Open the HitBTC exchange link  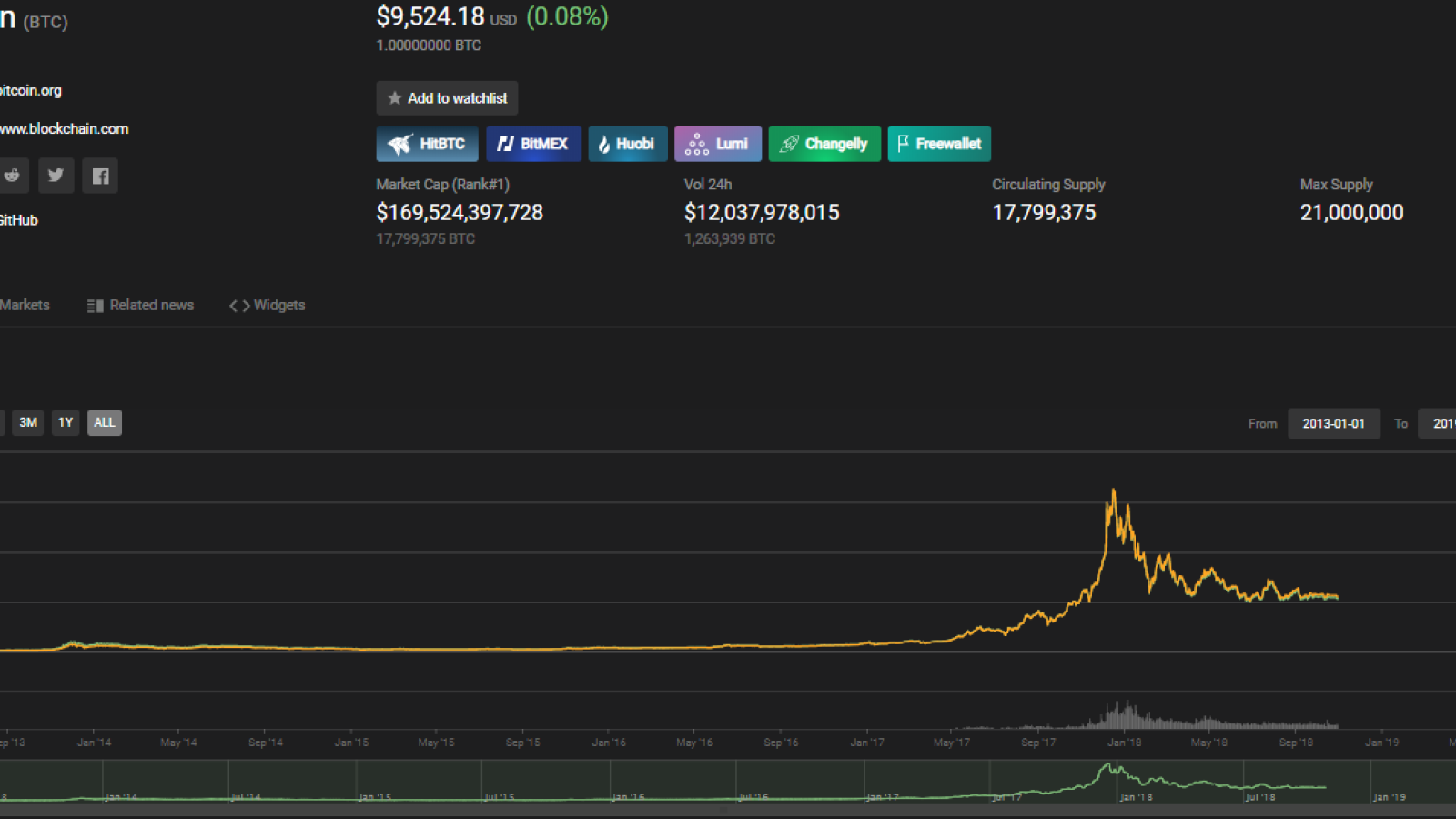point(427,144)
